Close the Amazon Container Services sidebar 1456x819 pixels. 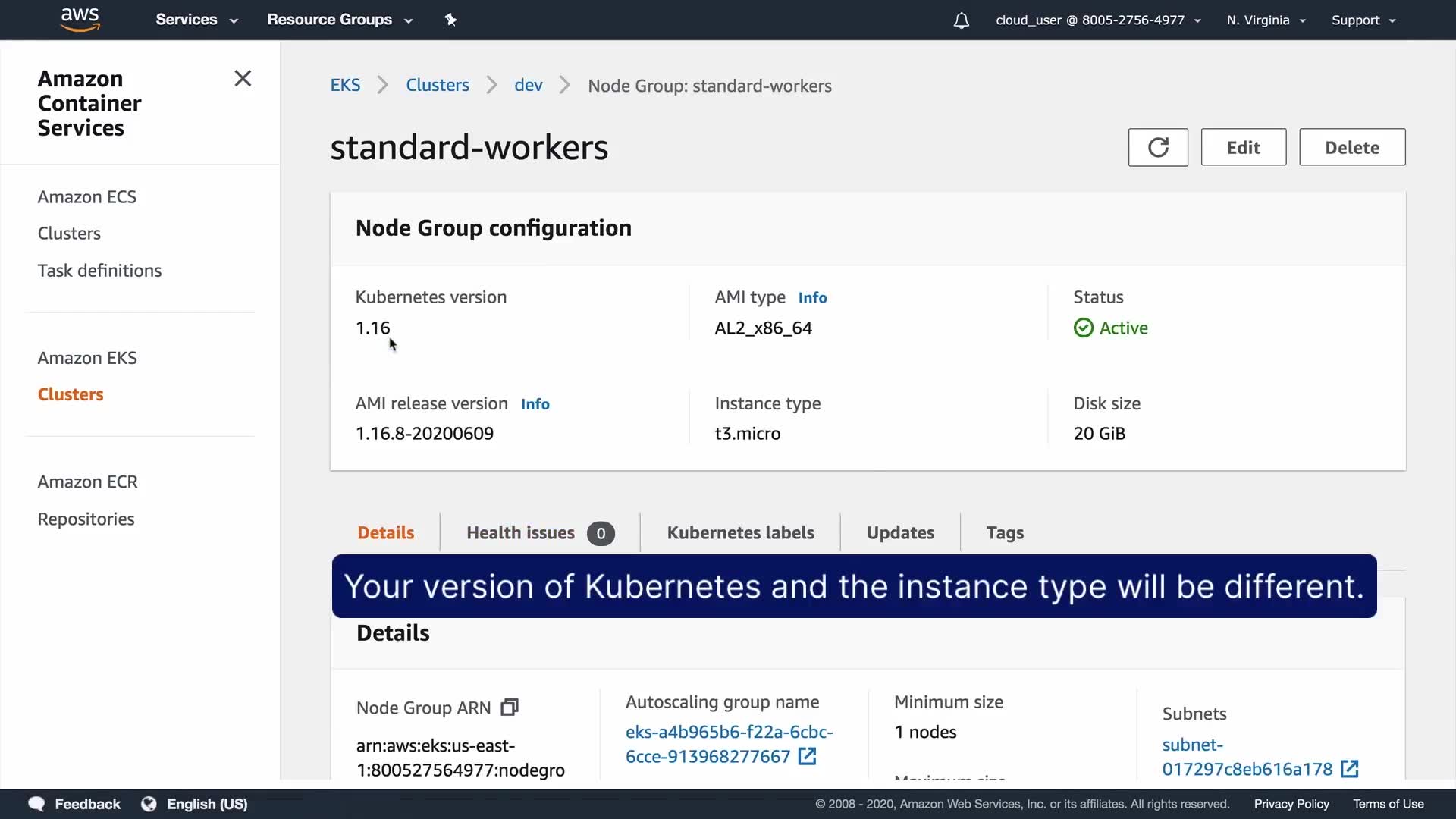[x=243, y=79]
